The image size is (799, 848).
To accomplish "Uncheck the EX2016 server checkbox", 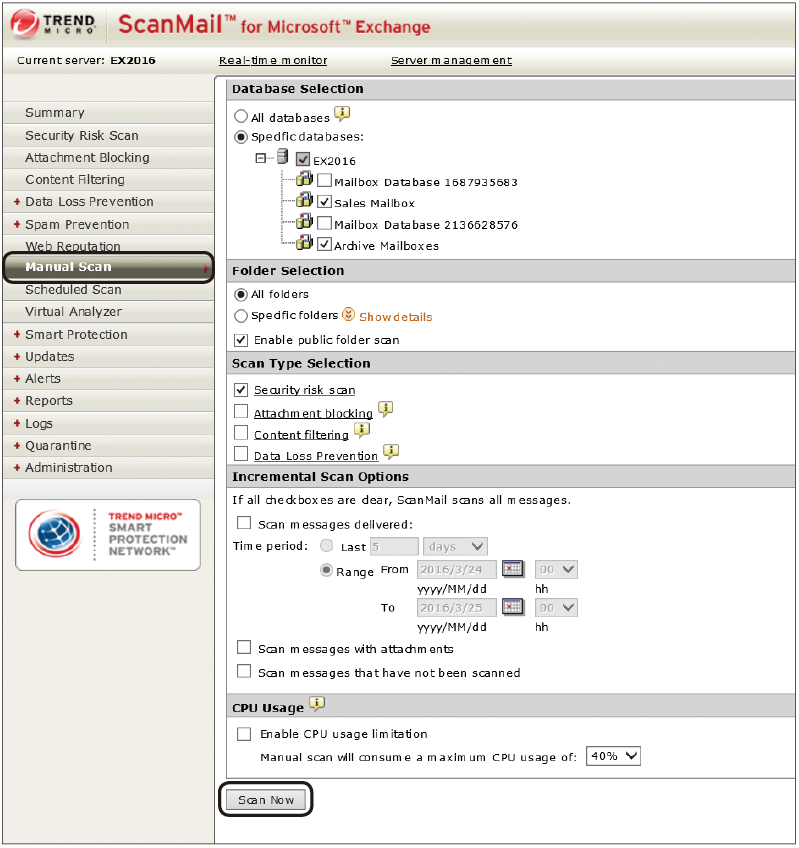I will [303, 160].
